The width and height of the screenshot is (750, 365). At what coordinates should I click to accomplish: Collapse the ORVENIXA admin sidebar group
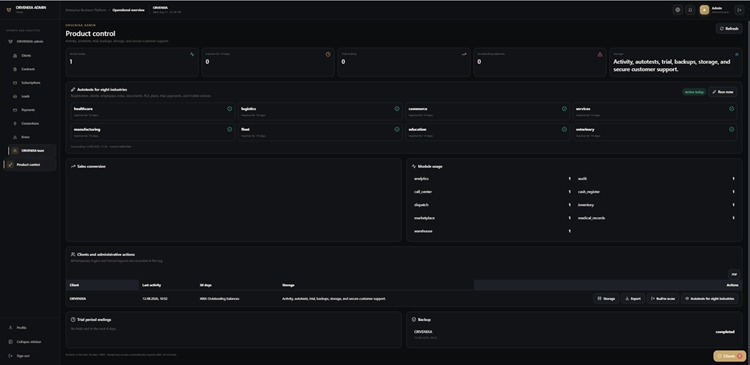(30, 42)
